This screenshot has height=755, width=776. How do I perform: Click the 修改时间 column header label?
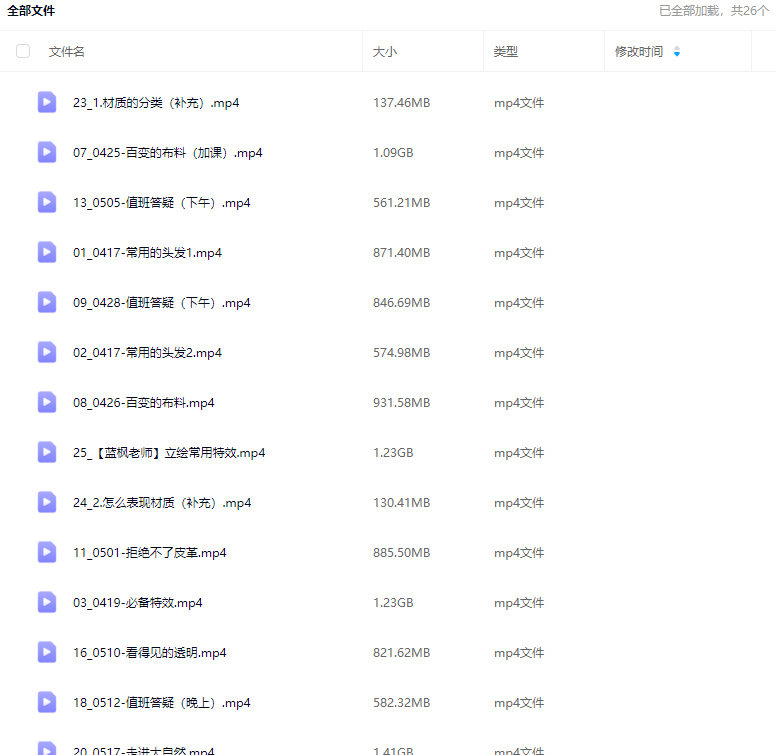coord(639,52)
